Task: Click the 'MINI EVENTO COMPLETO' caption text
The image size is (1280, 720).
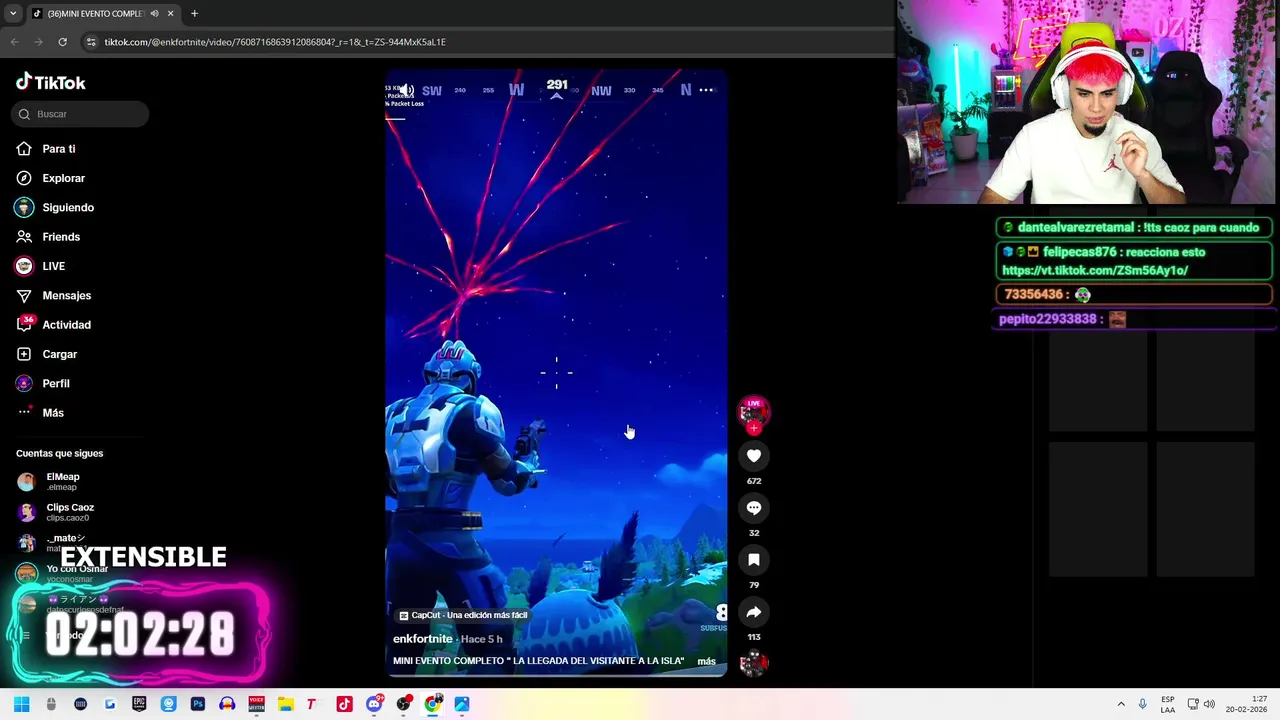Action: (539, 661)
